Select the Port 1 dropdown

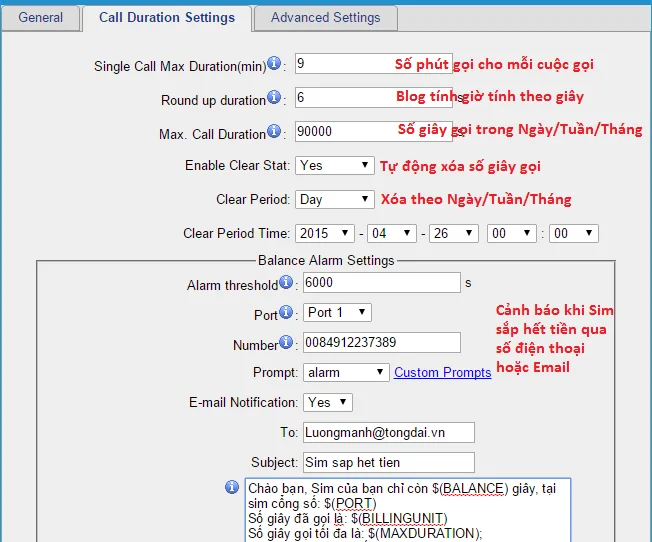336,313
